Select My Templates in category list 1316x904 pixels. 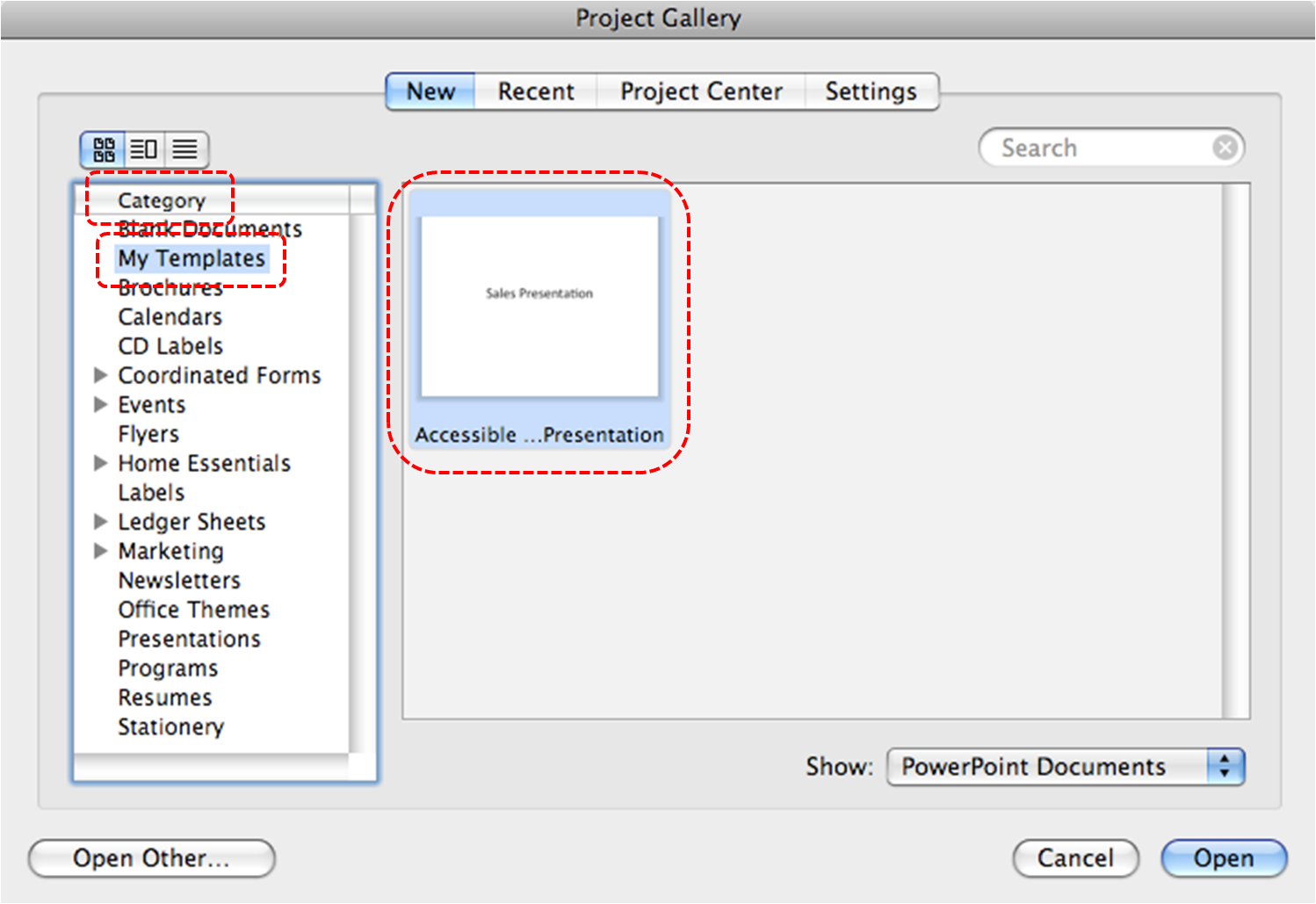coord(192,258)
